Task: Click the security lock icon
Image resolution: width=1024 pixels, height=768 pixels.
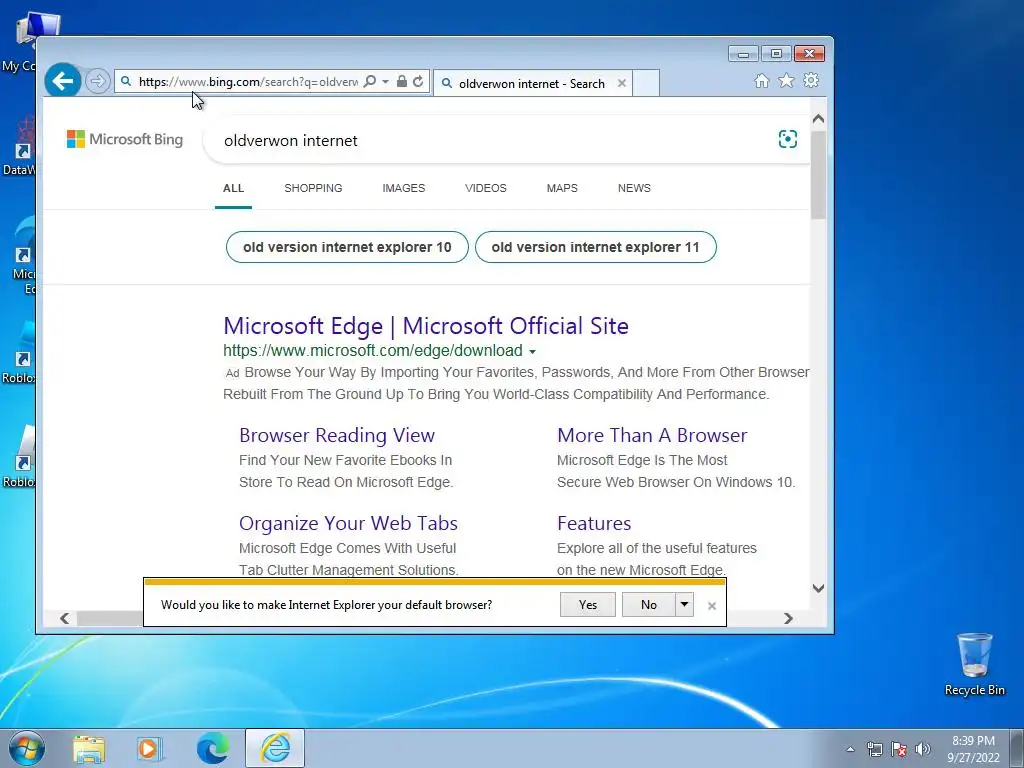Action: pyautogui.click(x=402, y=82)
